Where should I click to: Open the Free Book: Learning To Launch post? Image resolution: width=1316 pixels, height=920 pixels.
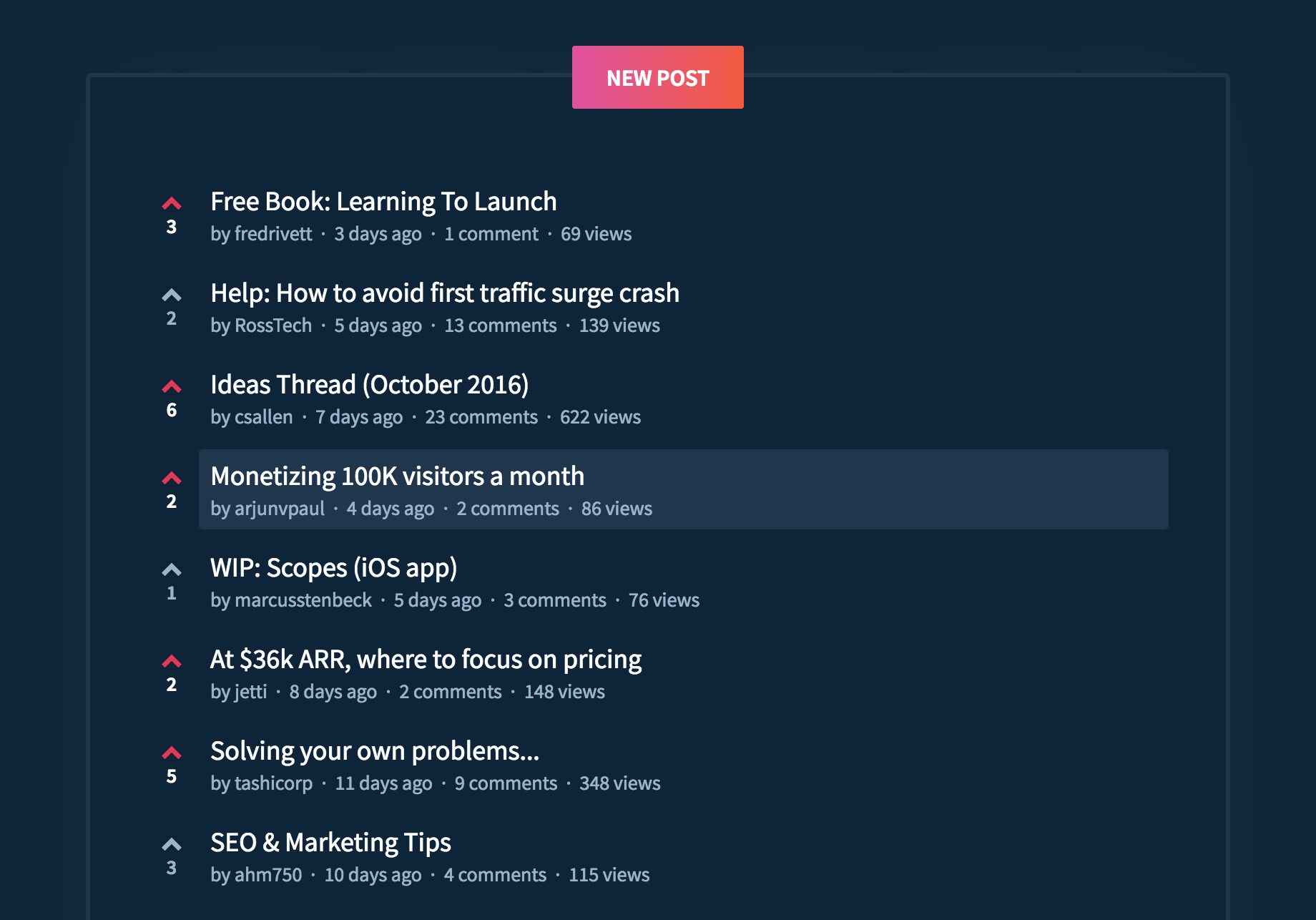(x=383, y=202)
